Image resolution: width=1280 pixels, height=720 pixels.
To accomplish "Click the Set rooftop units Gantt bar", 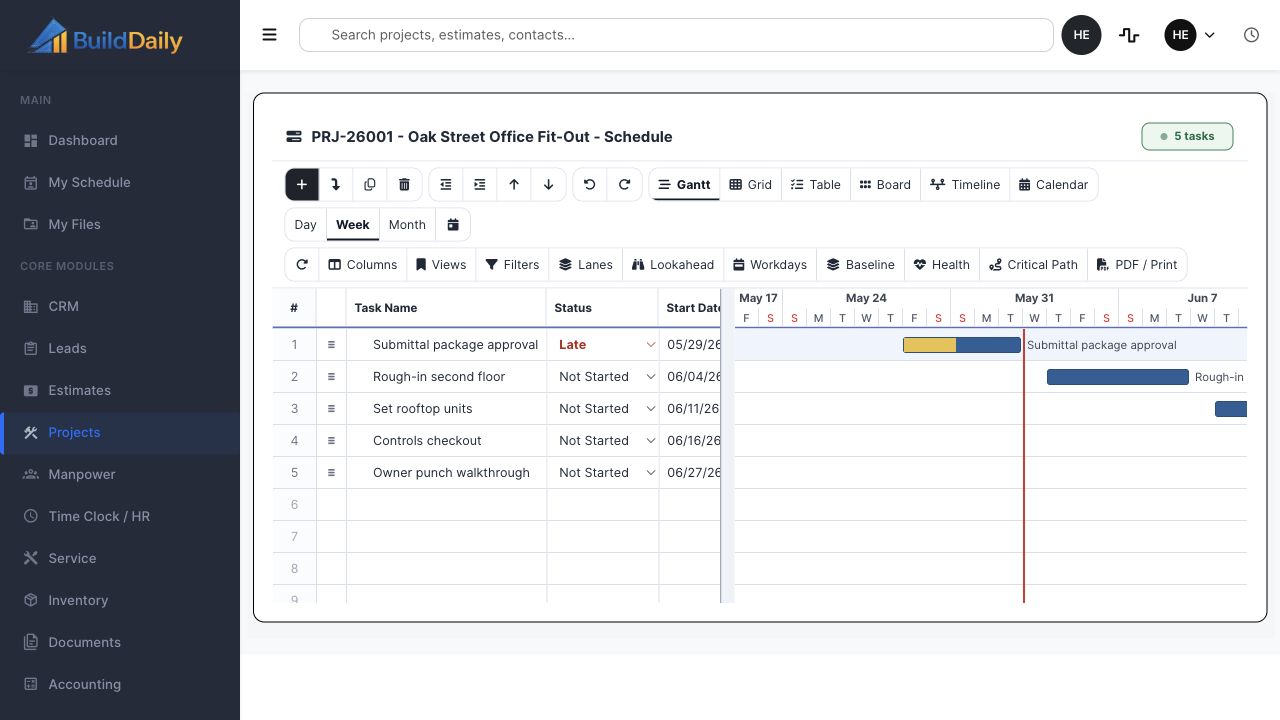I will [x=1231, y=409].
